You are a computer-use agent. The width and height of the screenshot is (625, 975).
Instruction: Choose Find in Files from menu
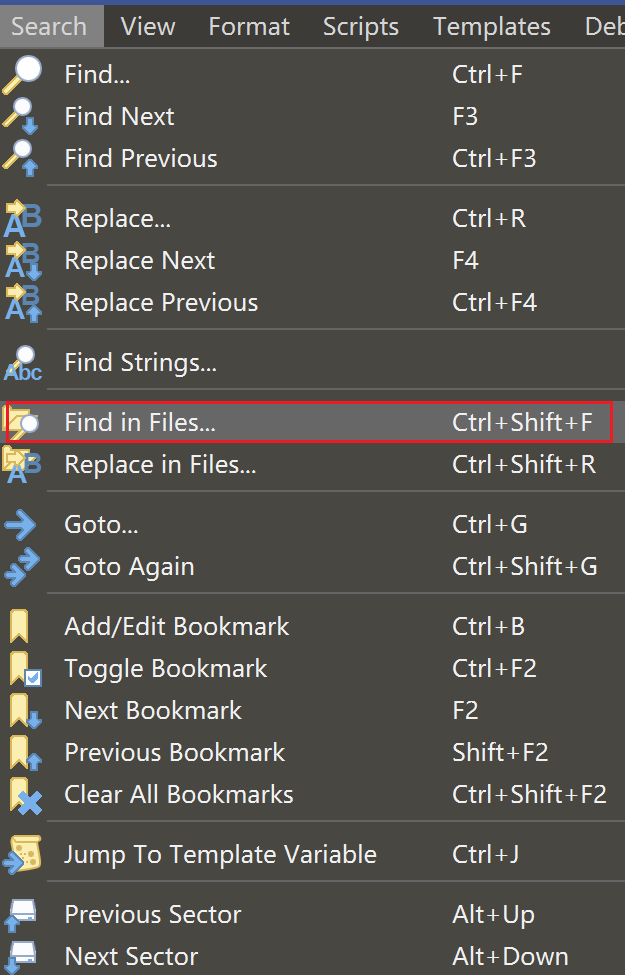pos(140,423)
